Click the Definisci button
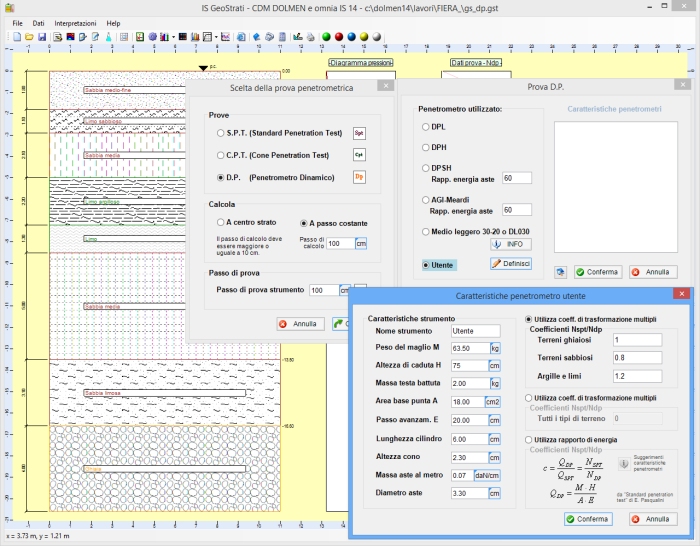Image resolution: width=700 pixels, height=546 pixels. [x=511, y=264]
